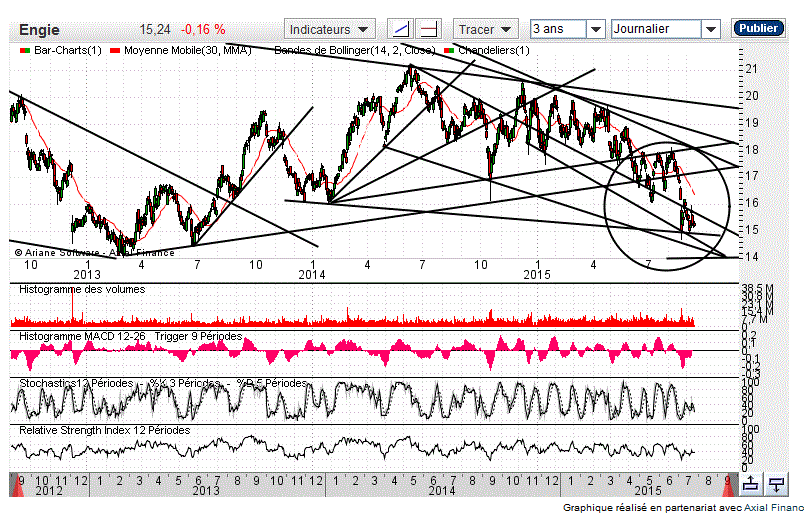This screenshot has height=518, width=804.
Task: Expand the 3 ans period selector
Action: tap(568, 29)
